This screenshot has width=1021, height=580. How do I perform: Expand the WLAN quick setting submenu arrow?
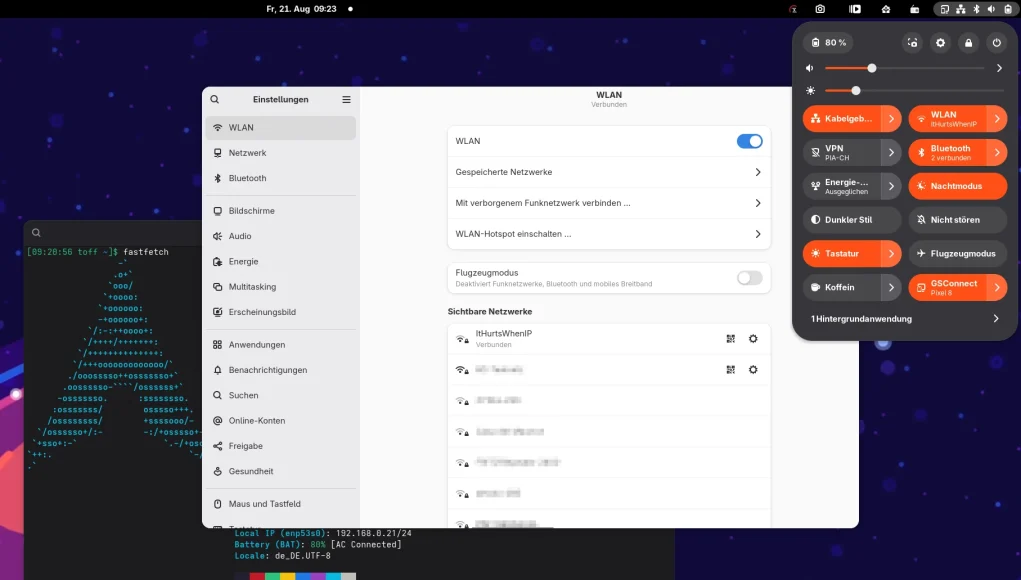(997, 118)
